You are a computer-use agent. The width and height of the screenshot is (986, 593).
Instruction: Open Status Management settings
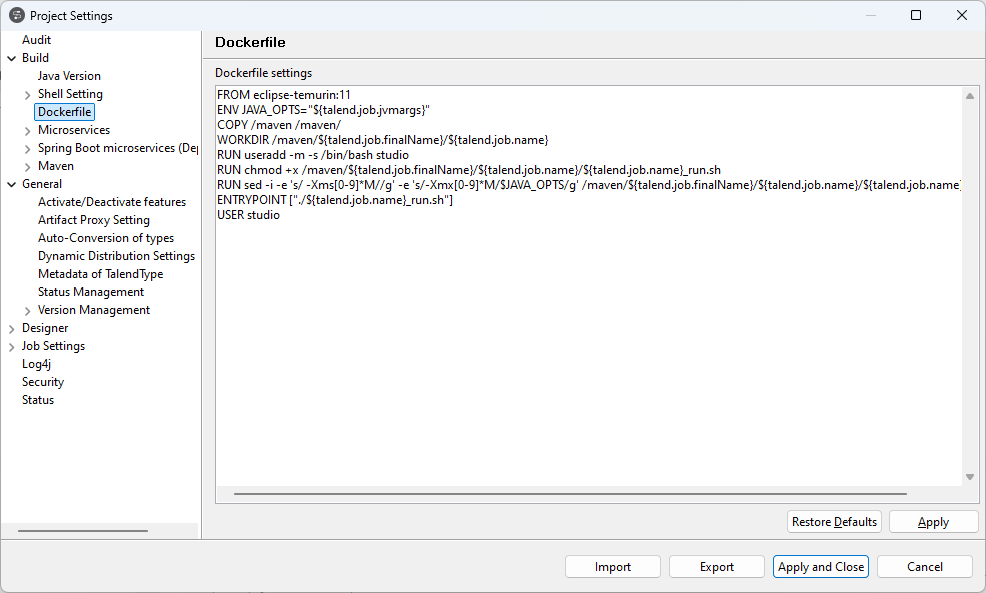tap(88, 291)
